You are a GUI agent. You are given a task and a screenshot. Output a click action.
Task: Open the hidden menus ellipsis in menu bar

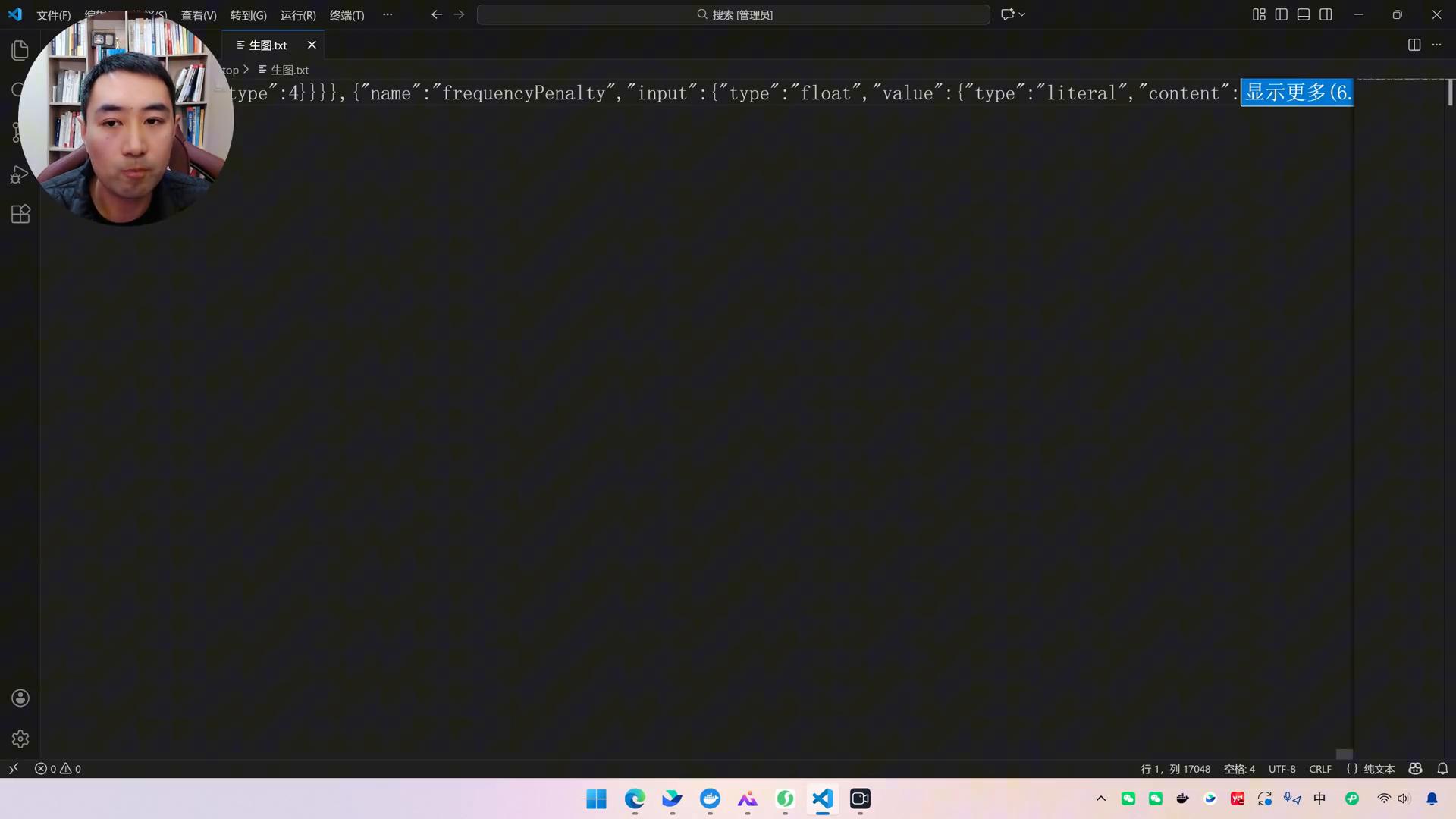(x=388, y=14)
